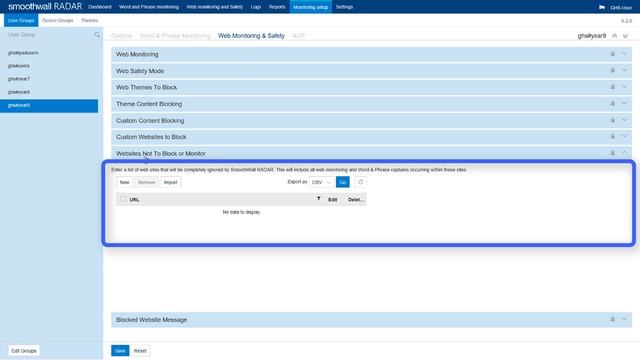Click the lock icon on the Custom Content Blocking row
This screenshot has width=640, height=360.
click(x=612, y=120)
